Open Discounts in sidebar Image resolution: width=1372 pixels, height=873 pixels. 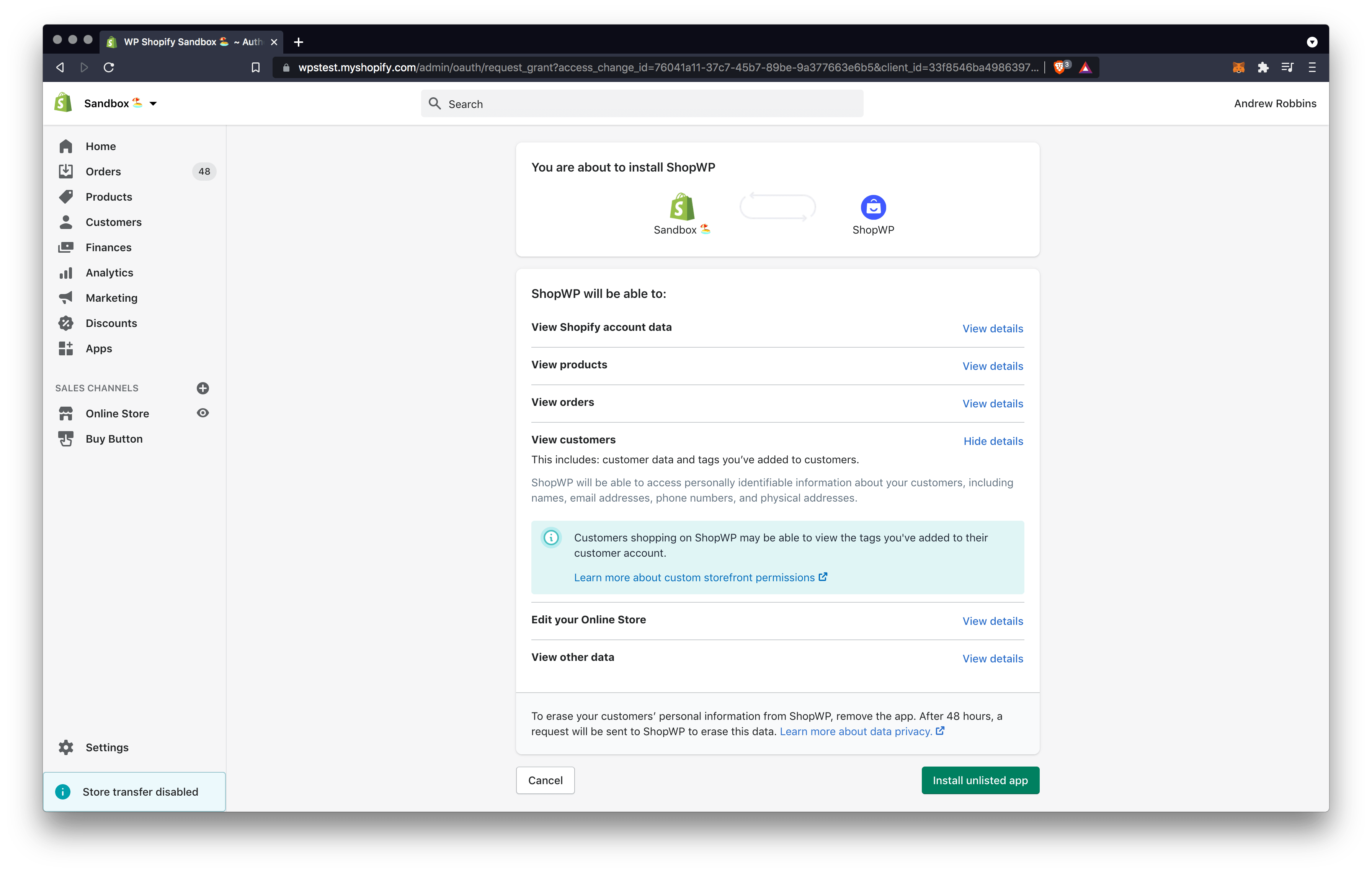(x=111, y=323)
